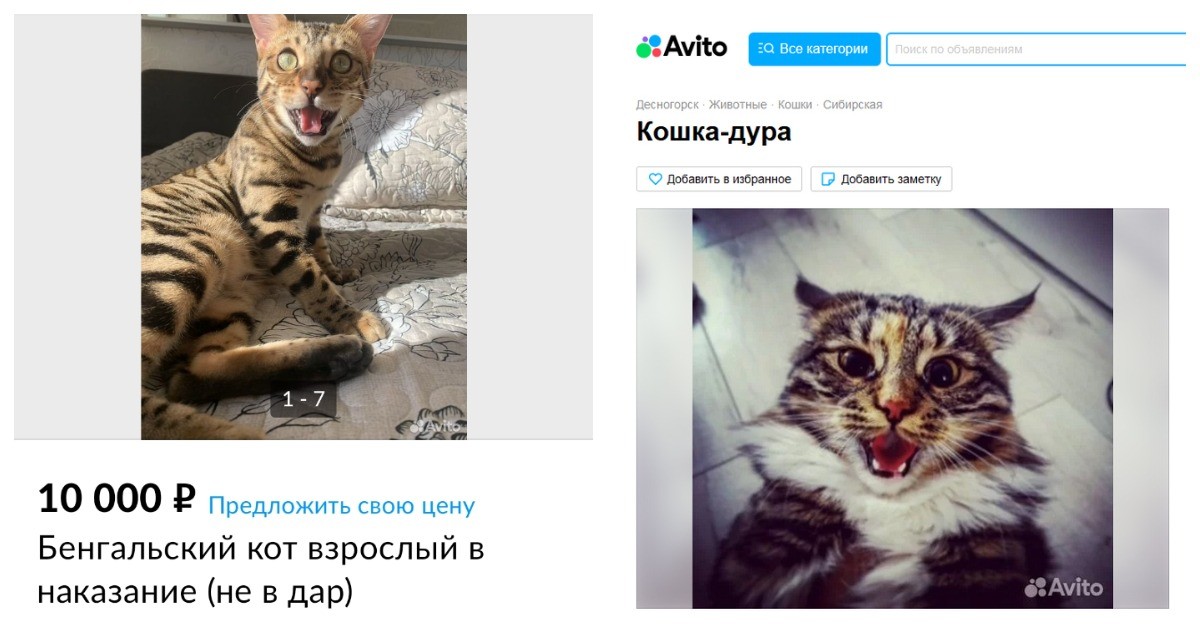Screen dimensions: 1200x630
Task: Click the list-search icon in Все категории button
Action: (x=766, y=49)
